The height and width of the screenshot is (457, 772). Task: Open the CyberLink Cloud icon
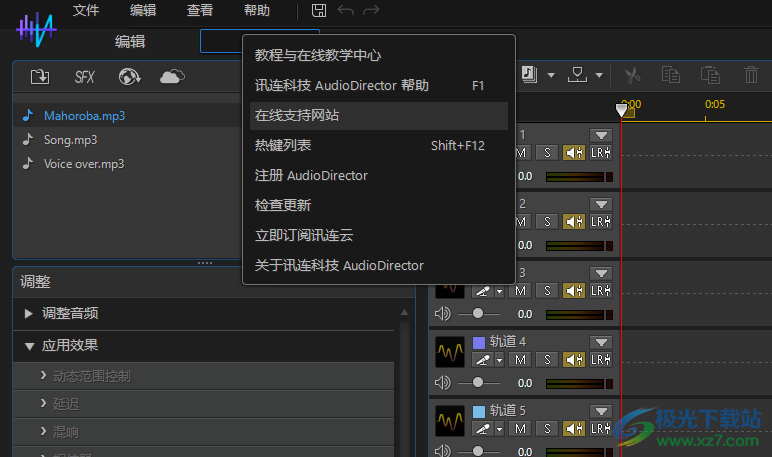tap(172, 77)
